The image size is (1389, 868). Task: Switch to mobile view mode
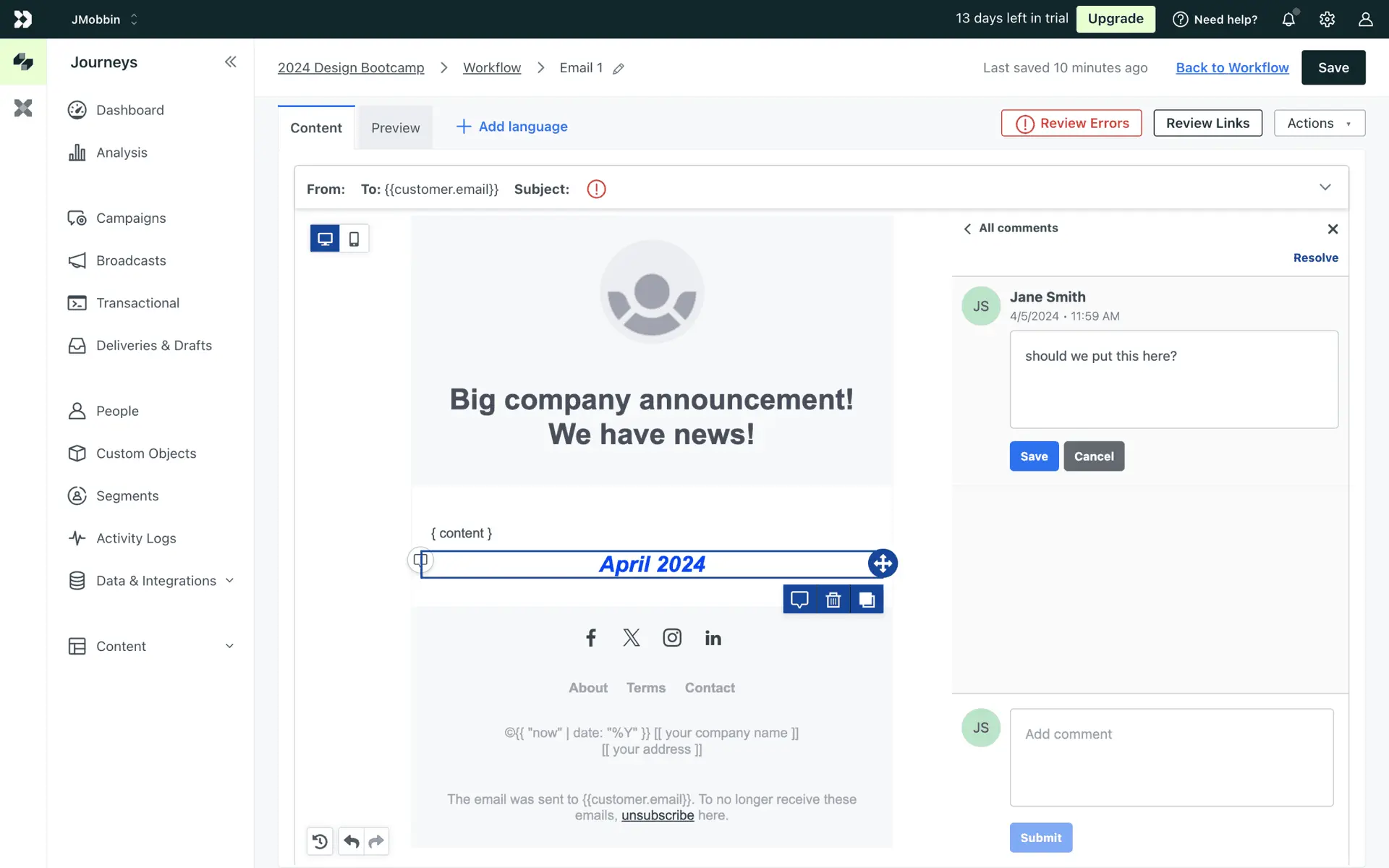click(x=354, y=239)
